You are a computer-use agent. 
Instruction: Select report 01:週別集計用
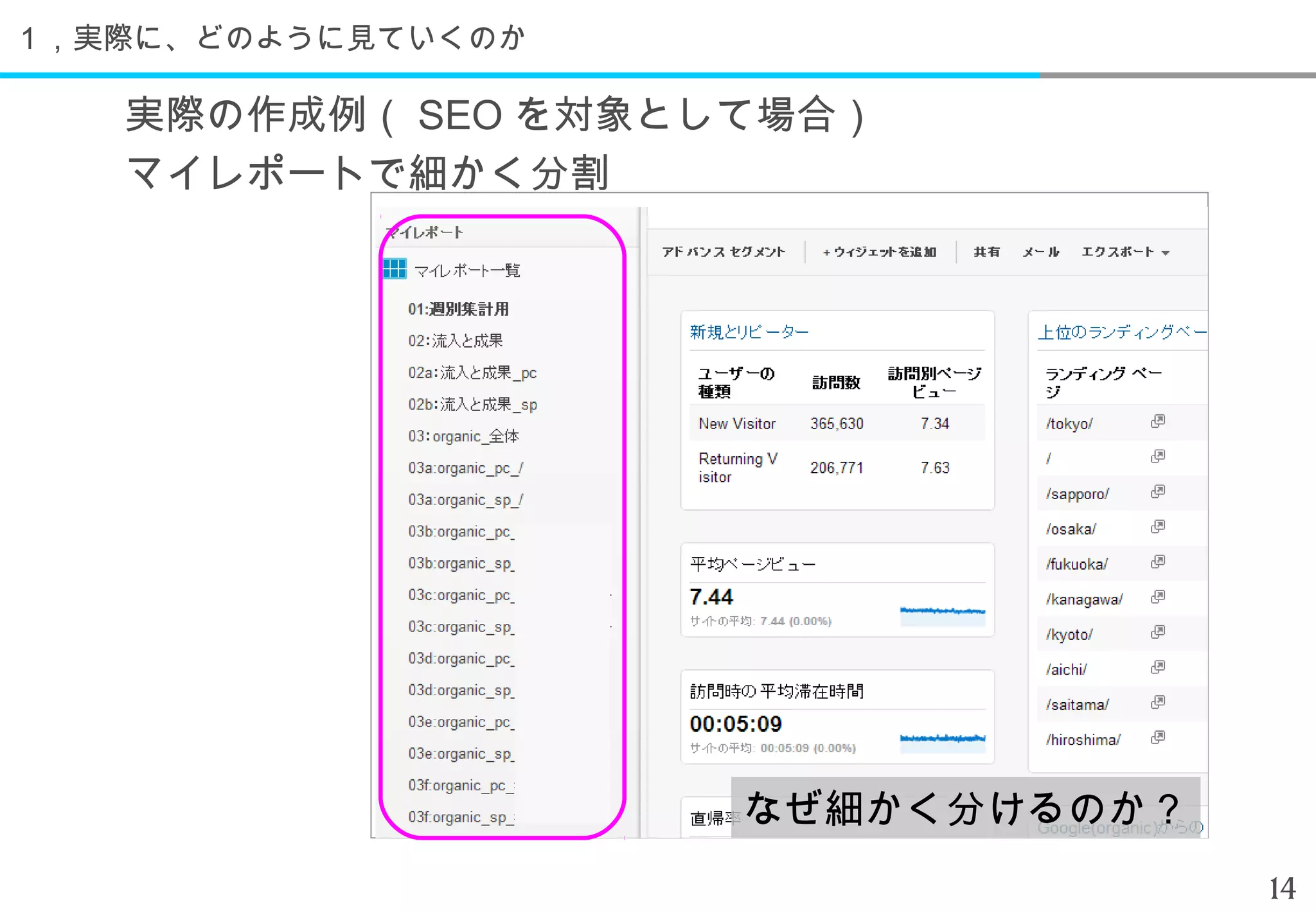tap(458, 309)
